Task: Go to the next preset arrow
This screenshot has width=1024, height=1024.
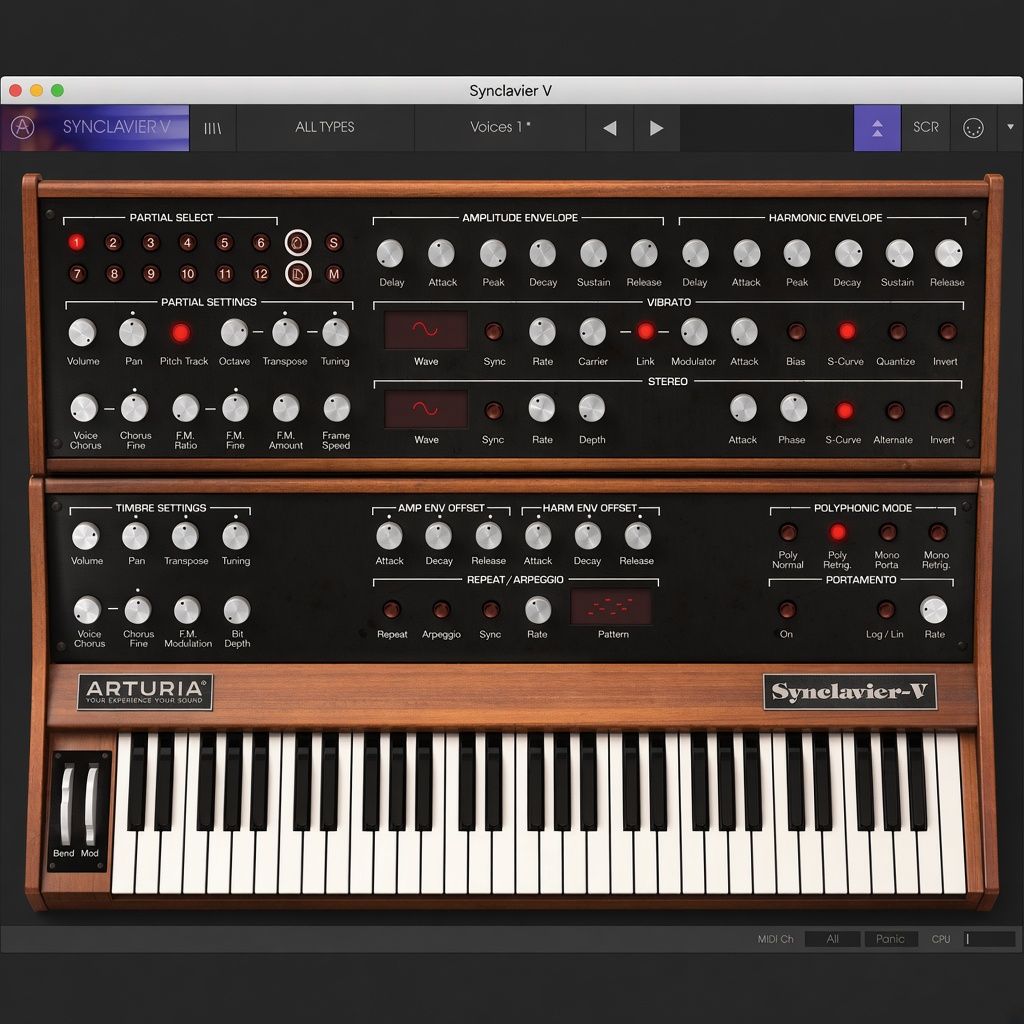Action: click(x=656, y=128)
